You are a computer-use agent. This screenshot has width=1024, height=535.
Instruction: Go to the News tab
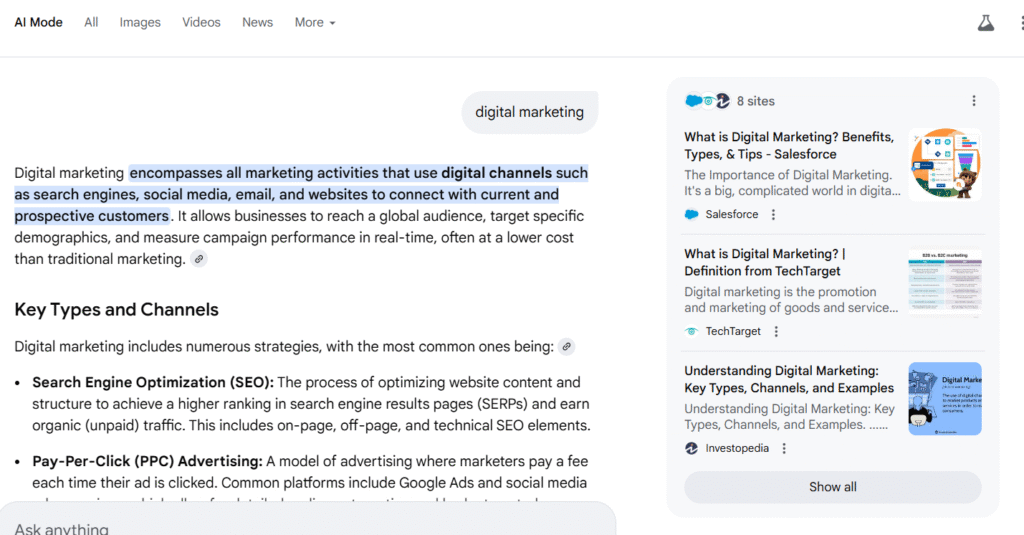coord(257,22)
